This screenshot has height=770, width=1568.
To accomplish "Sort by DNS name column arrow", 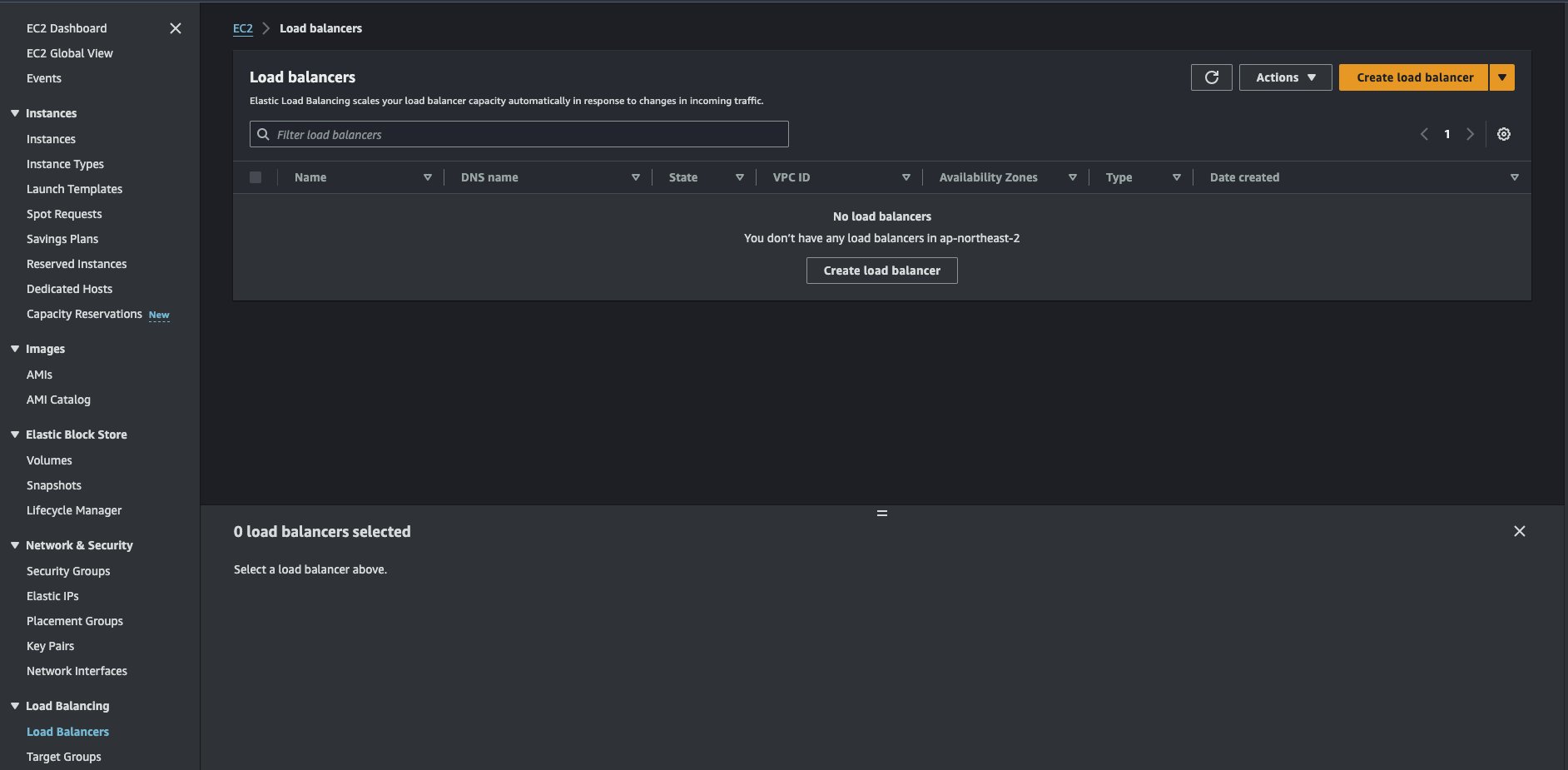I will pyautogui.click(x=636, y=177).
